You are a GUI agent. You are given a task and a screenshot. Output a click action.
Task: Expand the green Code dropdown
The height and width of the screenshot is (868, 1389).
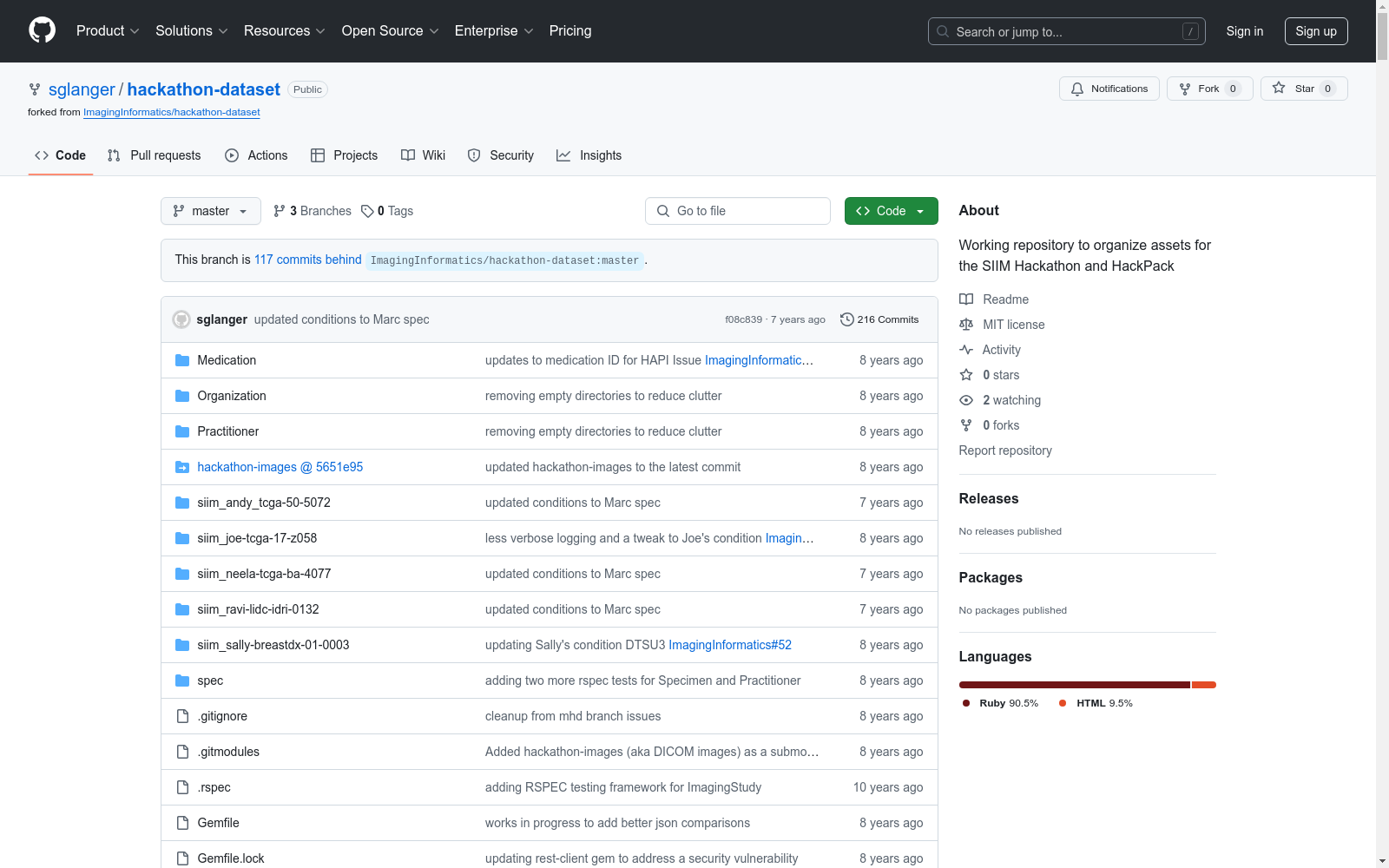coord(891,211)
